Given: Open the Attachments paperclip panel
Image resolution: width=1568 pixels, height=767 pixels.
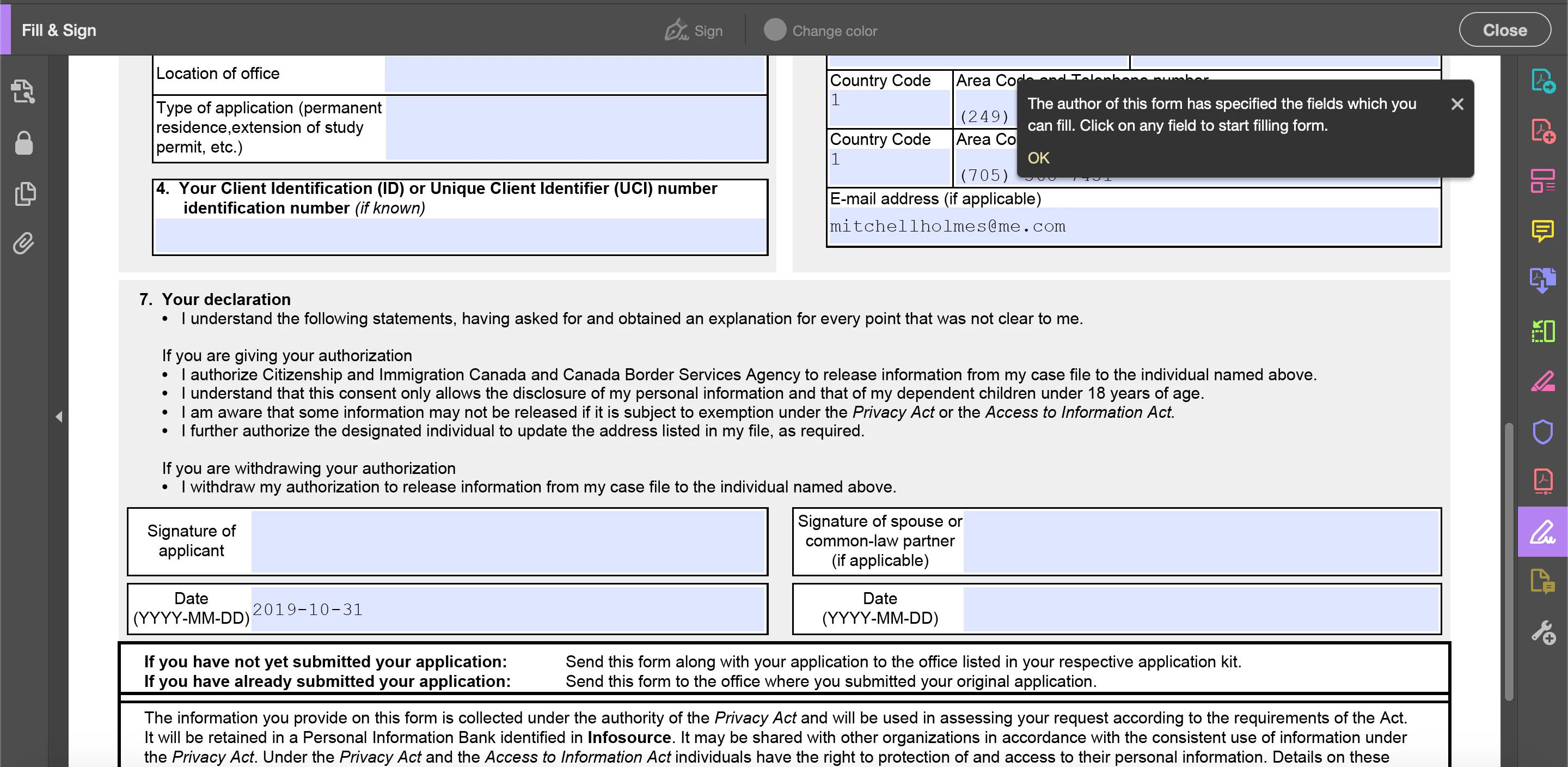Looking at the screenshot, I should [x=24, y=244].
